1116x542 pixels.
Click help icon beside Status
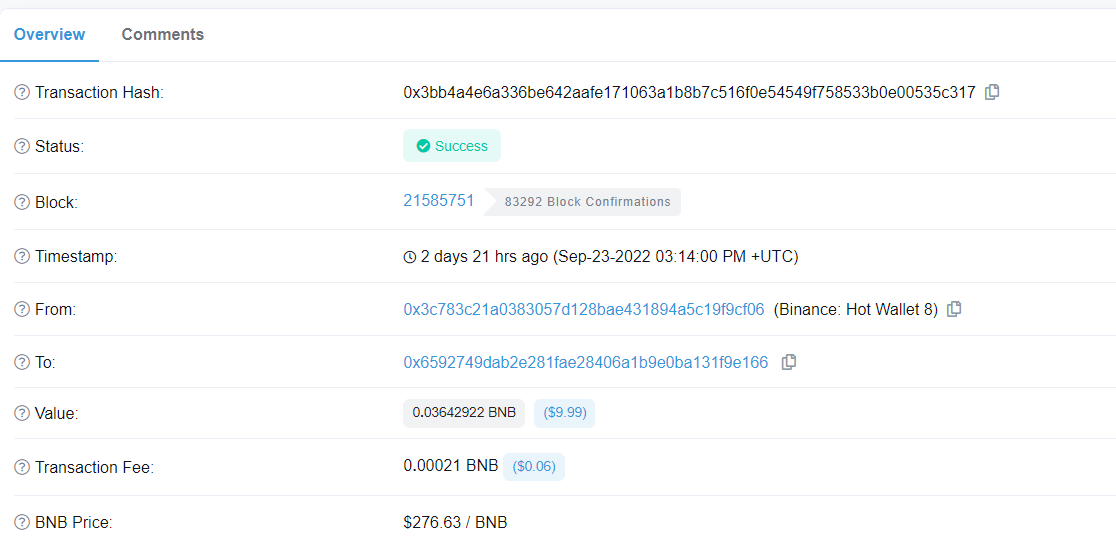pyautogui.click(x=22, y=147)
